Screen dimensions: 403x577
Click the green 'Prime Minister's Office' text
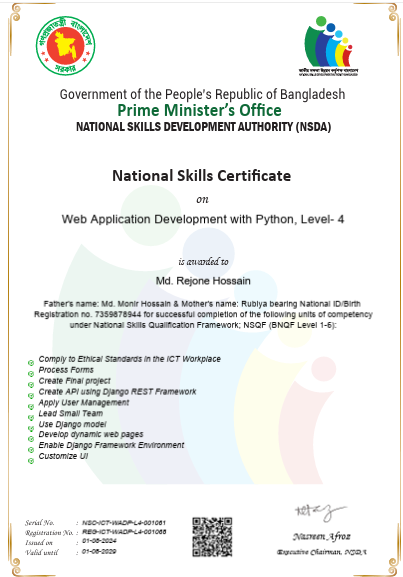199,110
